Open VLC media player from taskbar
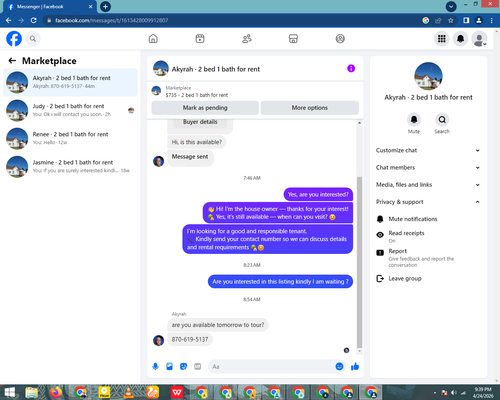 (128, 392)
